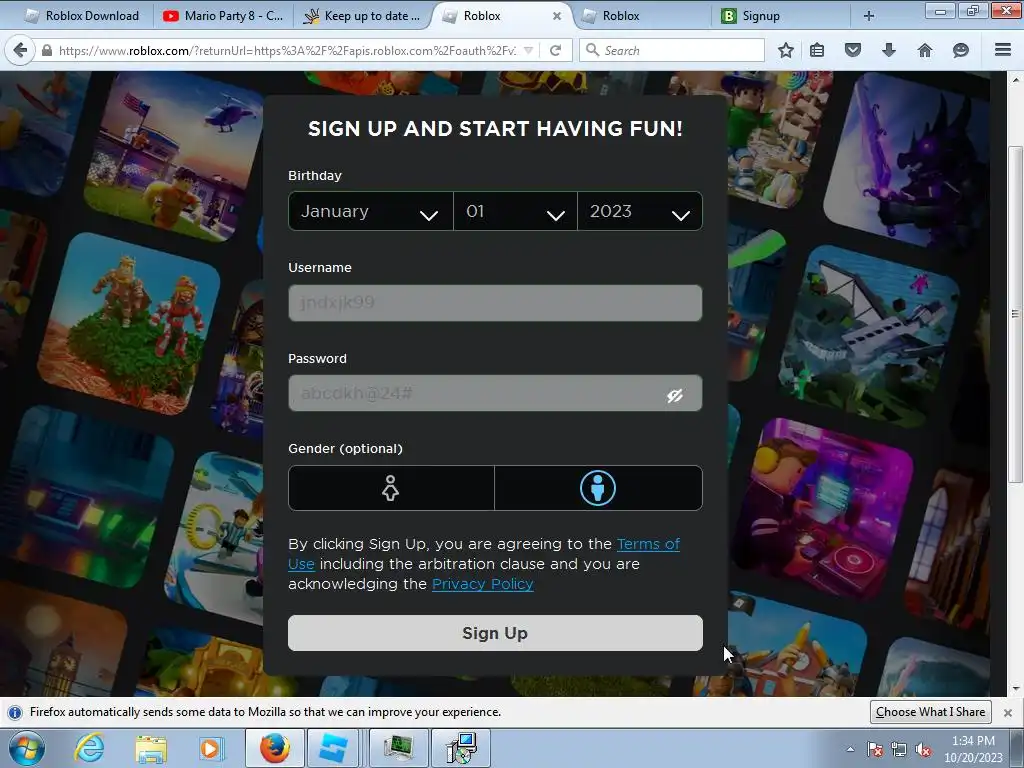This screenshot has height=768, width=1024.
Task: Expand the URL history dropdown arrow
Action: pos(528,50)
